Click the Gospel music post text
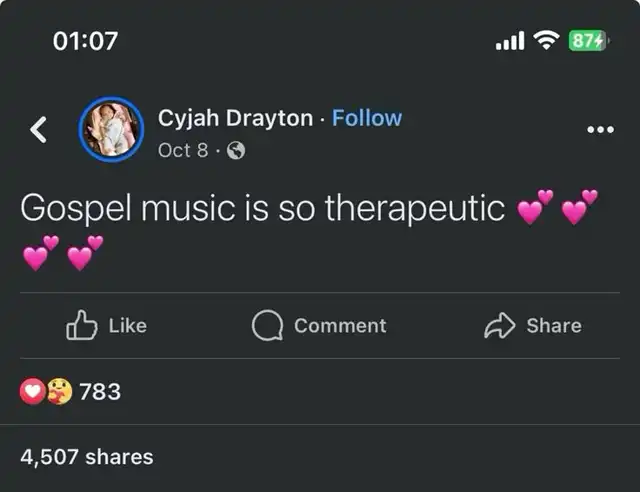The width and height of the screenshot is (640, 492). (x=263, y=209)
